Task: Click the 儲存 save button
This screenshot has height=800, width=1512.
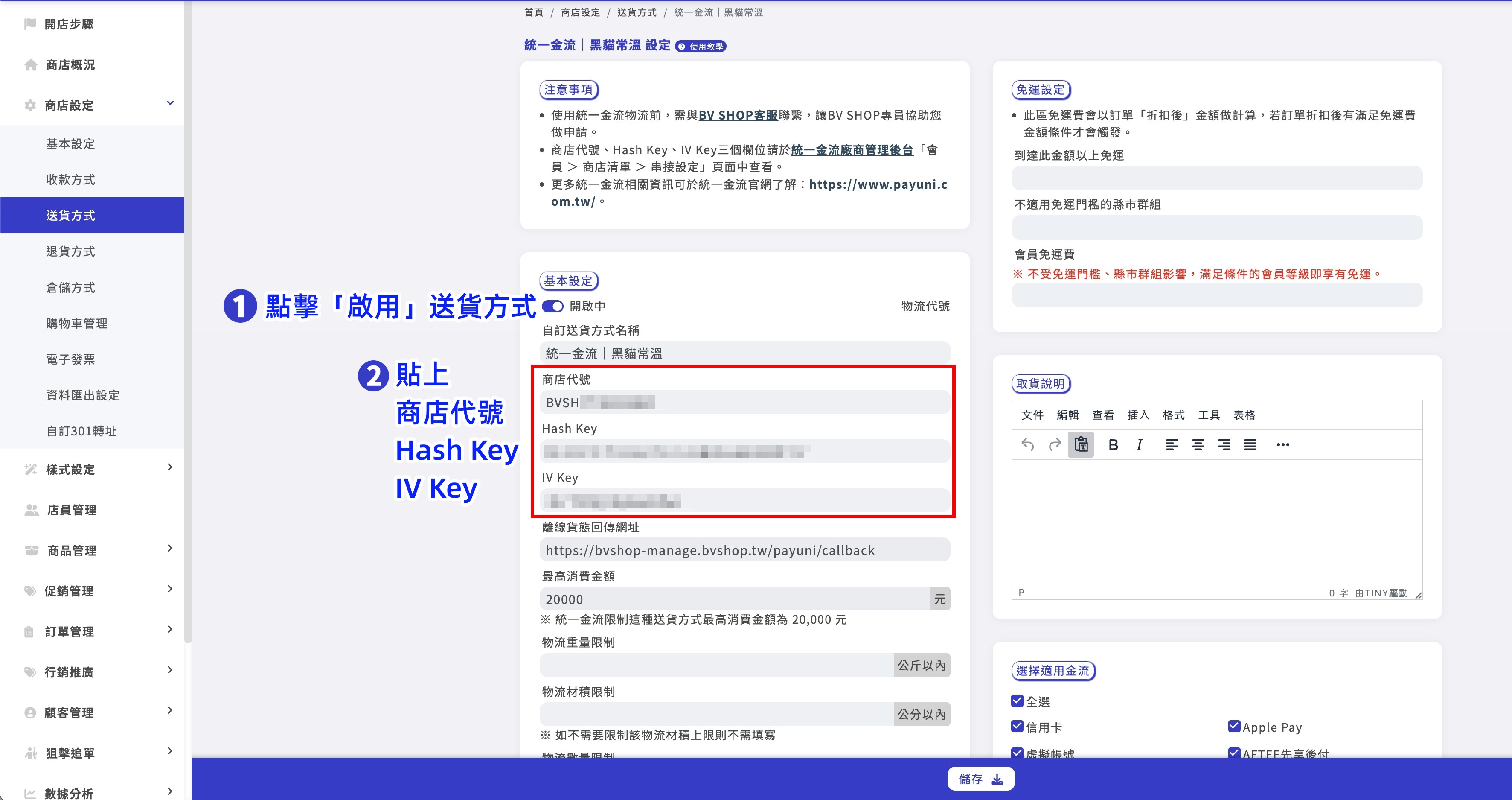Action: coord(981,779)
